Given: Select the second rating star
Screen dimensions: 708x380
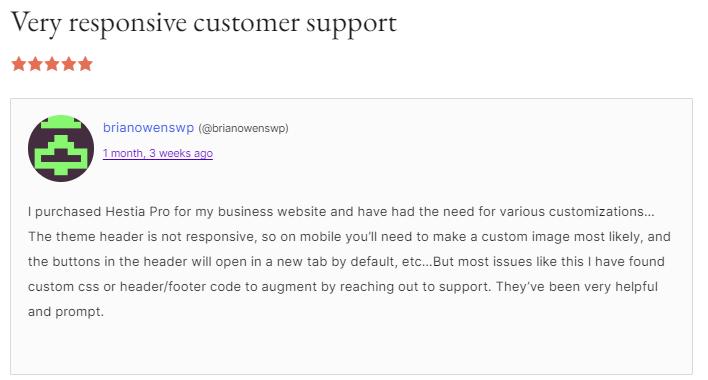Looking at the screenshot, I should pos(35,64).
